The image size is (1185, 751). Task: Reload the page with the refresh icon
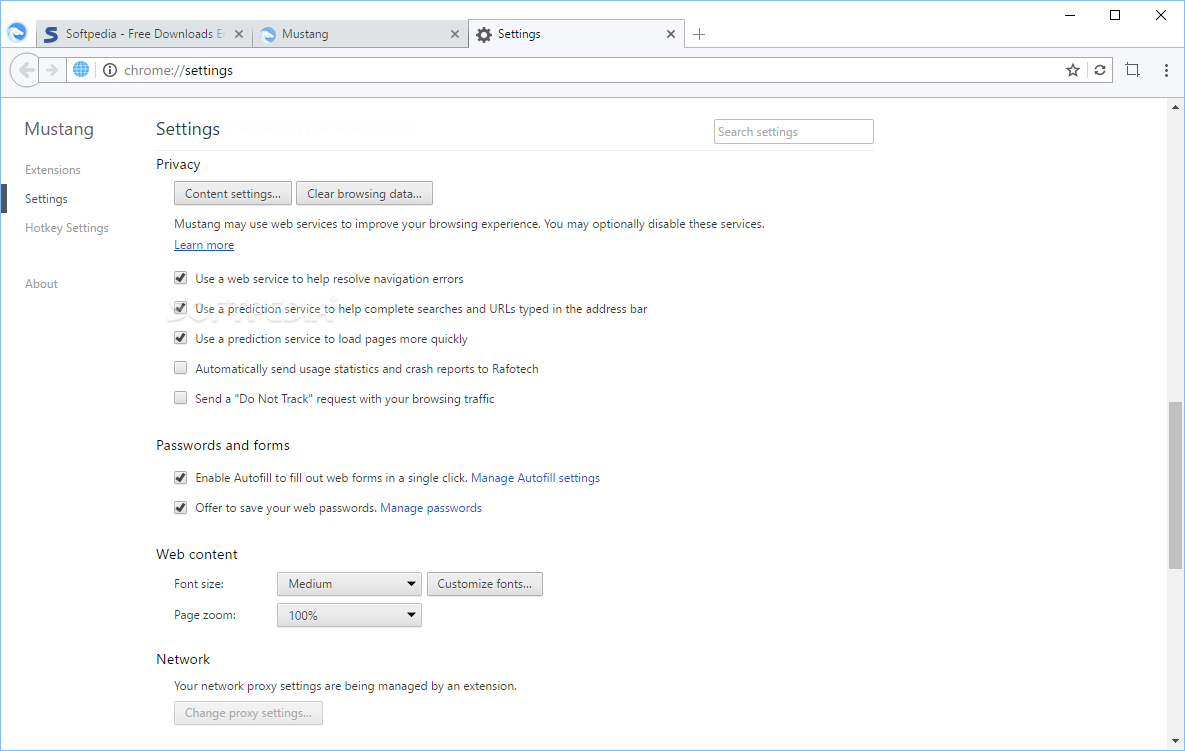point(1100,70)
